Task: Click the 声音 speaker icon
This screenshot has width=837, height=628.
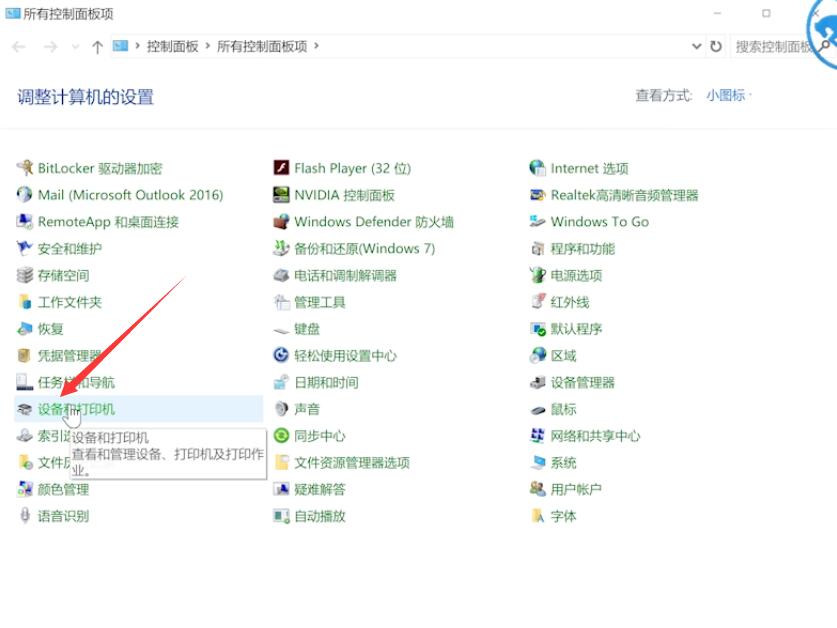Action: (281, 409)
